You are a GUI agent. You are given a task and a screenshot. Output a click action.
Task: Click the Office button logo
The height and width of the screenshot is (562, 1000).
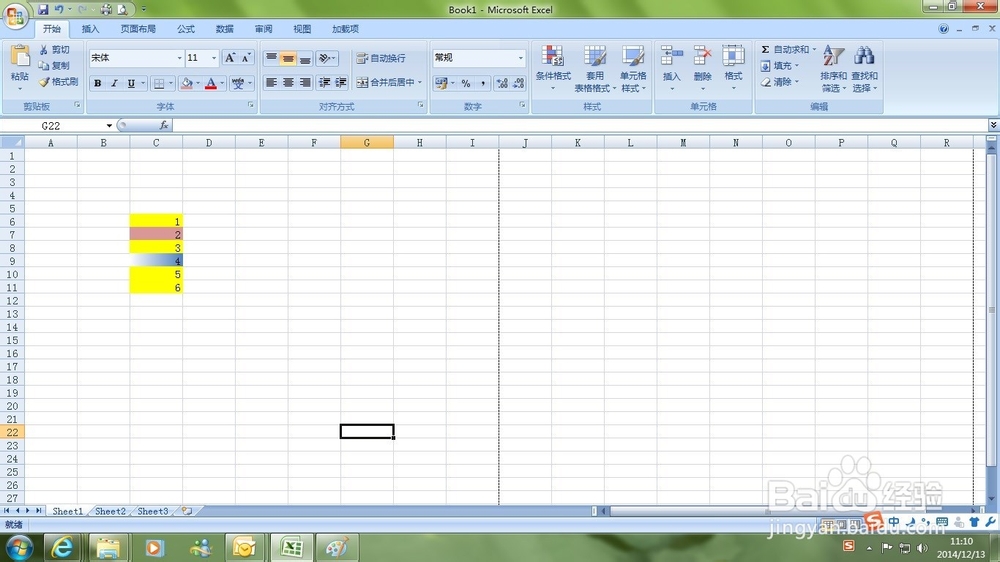pyautogui.click(x=15, y=15)
